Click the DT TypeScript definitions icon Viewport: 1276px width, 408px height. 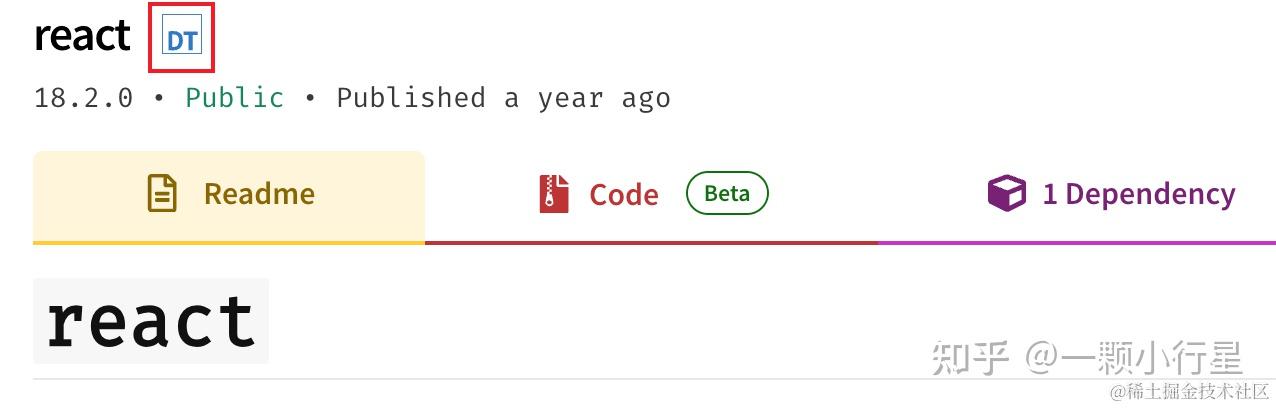(x=182, y=40)
